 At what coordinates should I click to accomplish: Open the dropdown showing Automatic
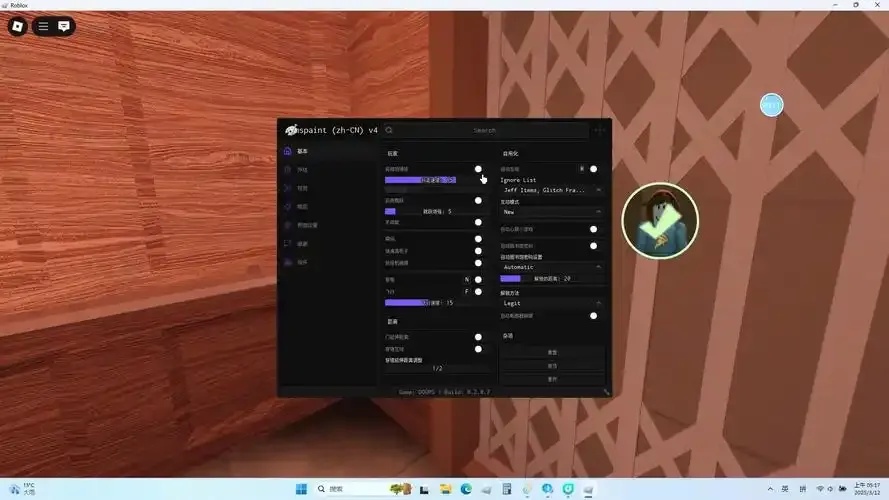click(552, 267)
